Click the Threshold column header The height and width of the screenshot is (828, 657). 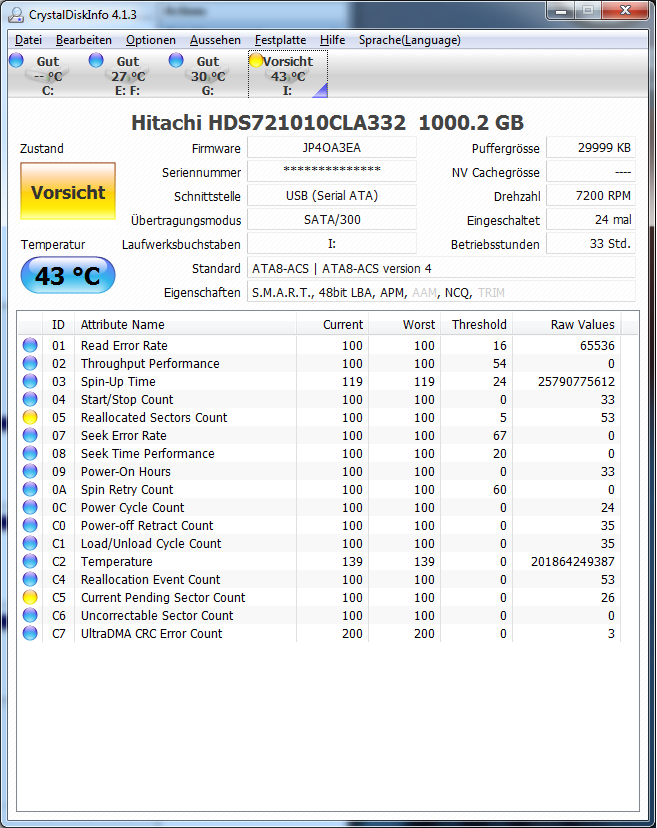[477, 324]
